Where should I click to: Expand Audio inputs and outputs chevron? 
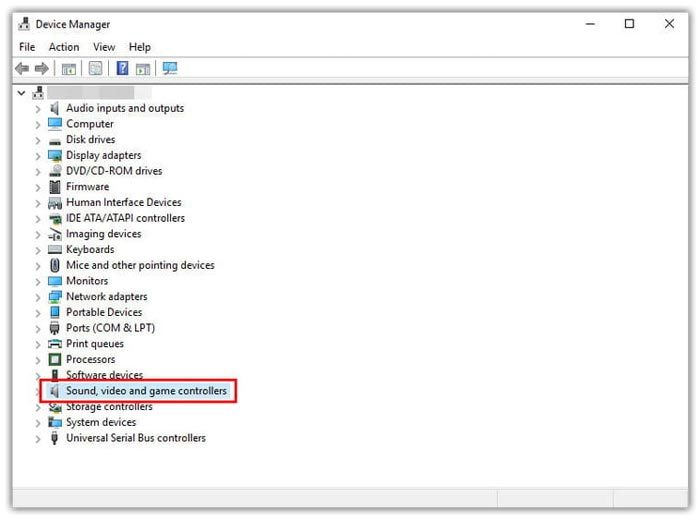[x=38, y=109]
